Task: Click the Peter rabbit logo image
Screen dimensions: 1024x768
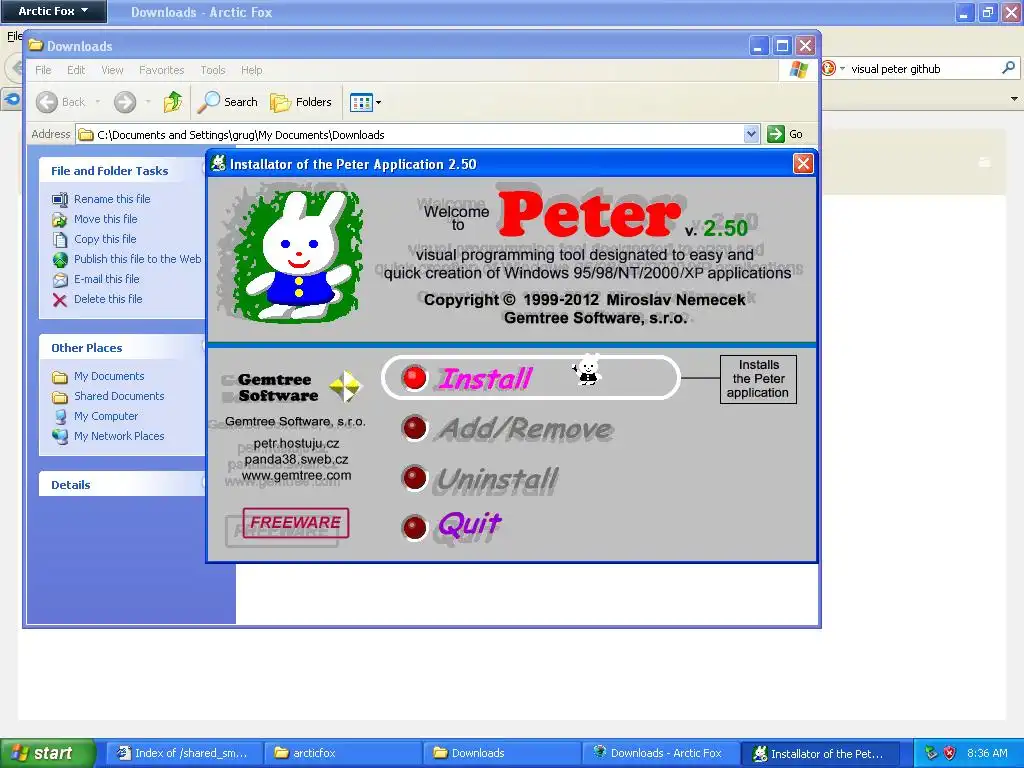Action: click(x=298, y=257)
